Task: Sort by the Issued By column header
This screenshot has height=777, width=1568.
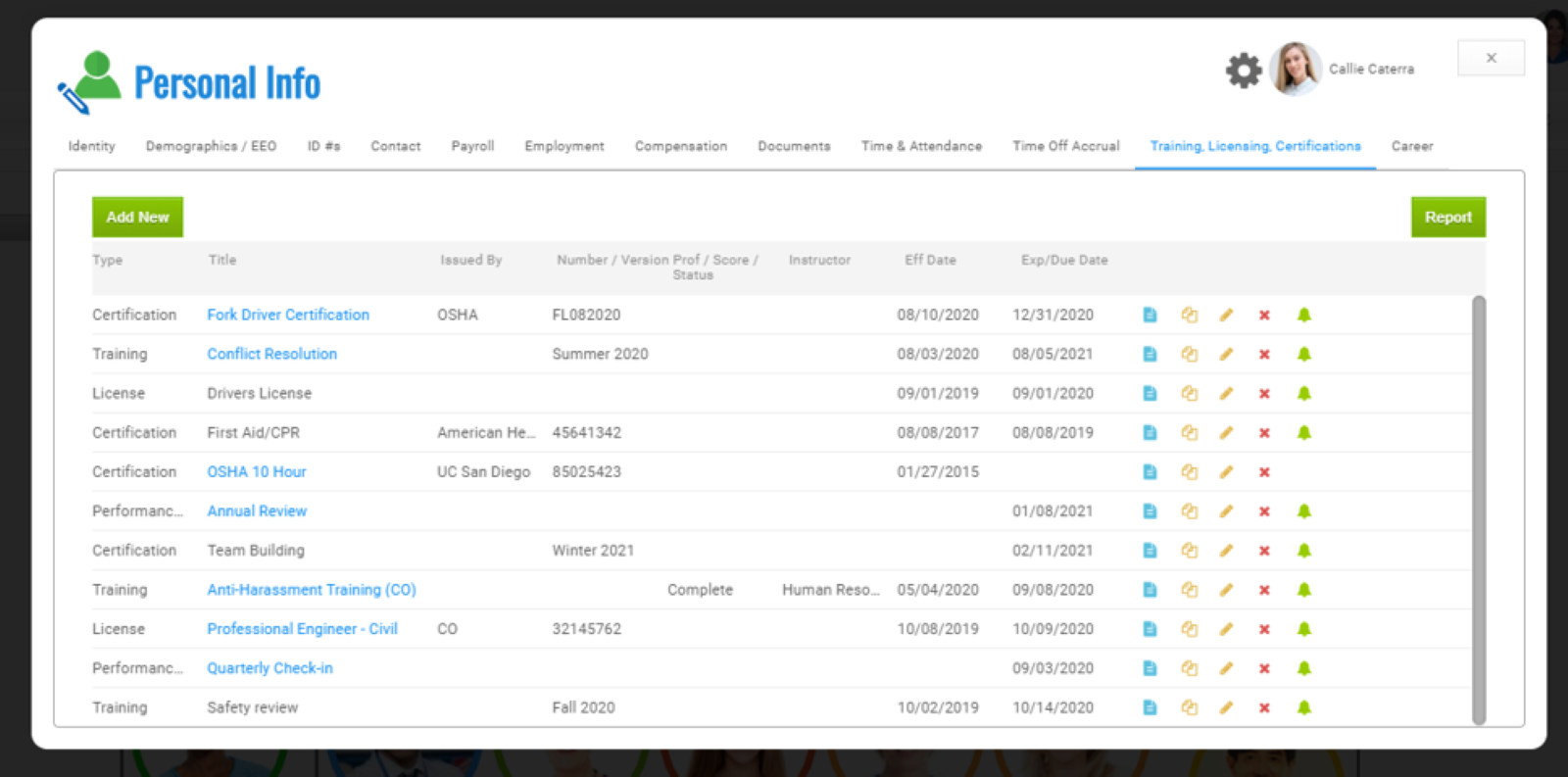Action: coord(470,260)
